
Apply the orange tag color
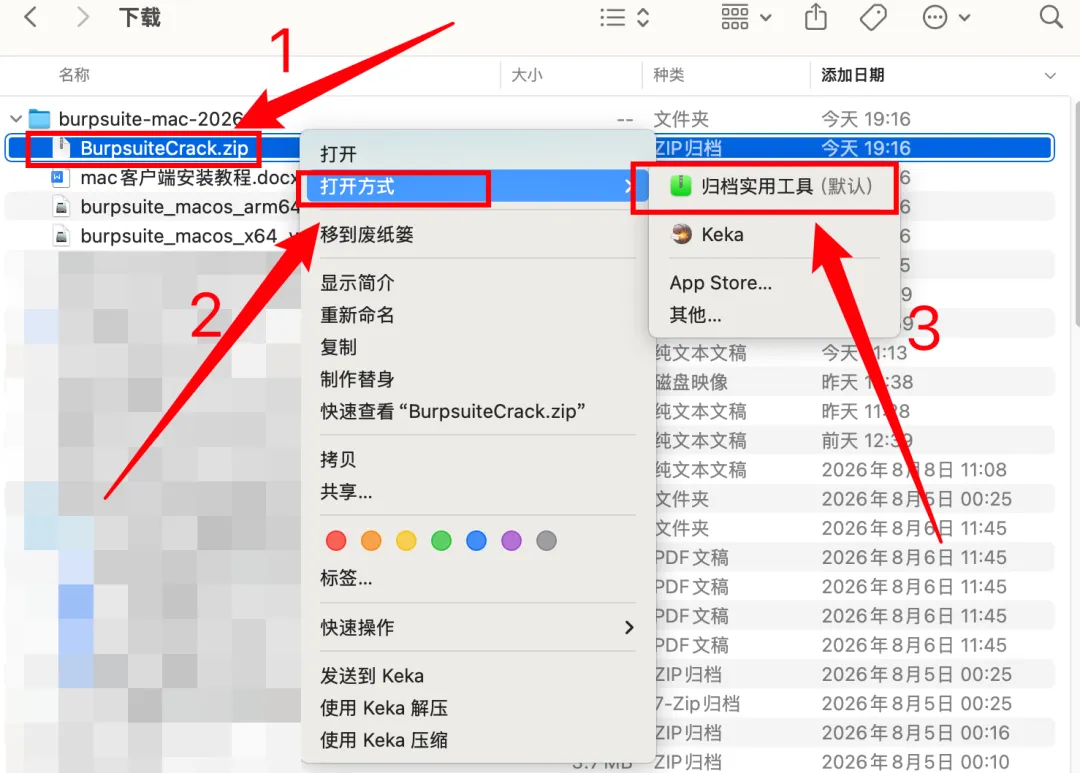371,541
